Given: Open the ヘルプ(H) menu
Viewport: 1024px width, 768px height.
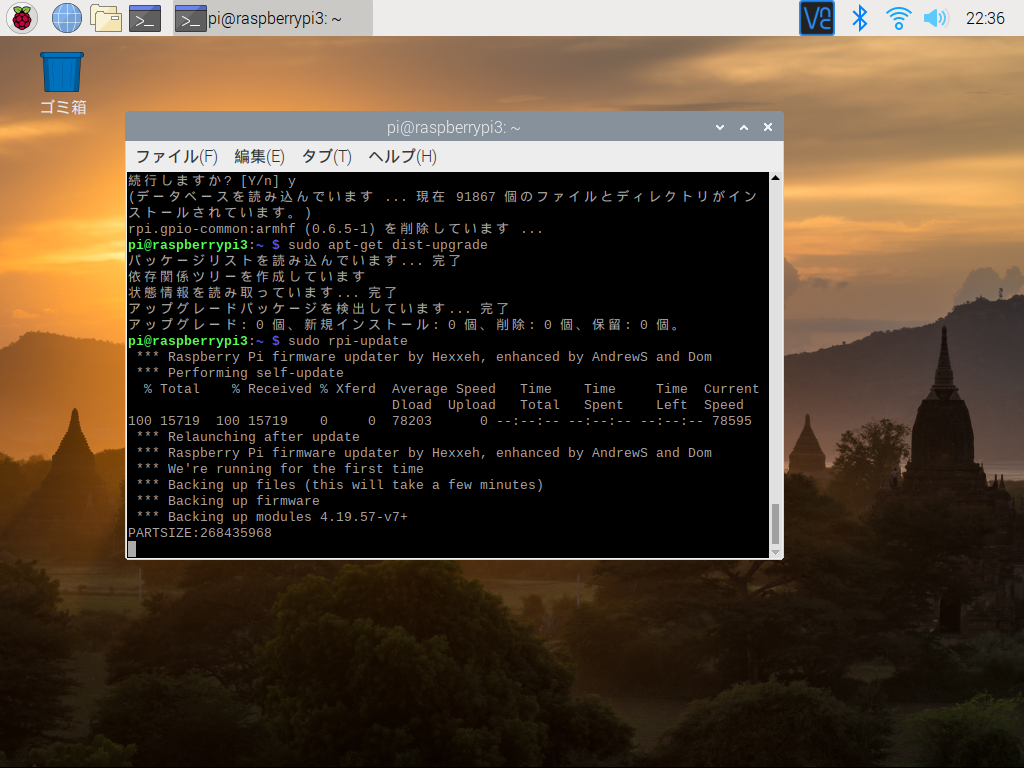Looking at the screenshot, I should point(402,157).
